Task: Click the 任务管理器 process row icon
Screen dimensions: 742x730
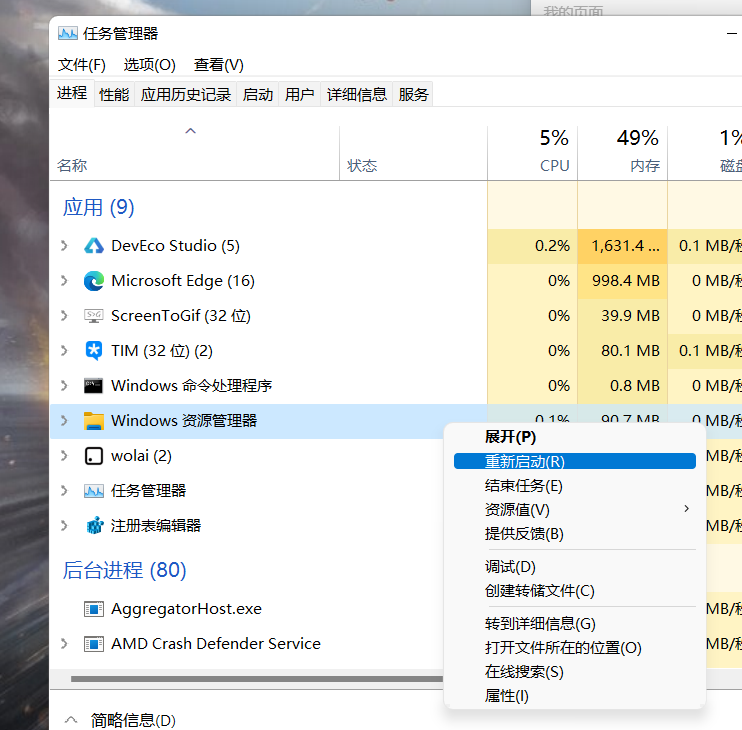Action: 94,491
